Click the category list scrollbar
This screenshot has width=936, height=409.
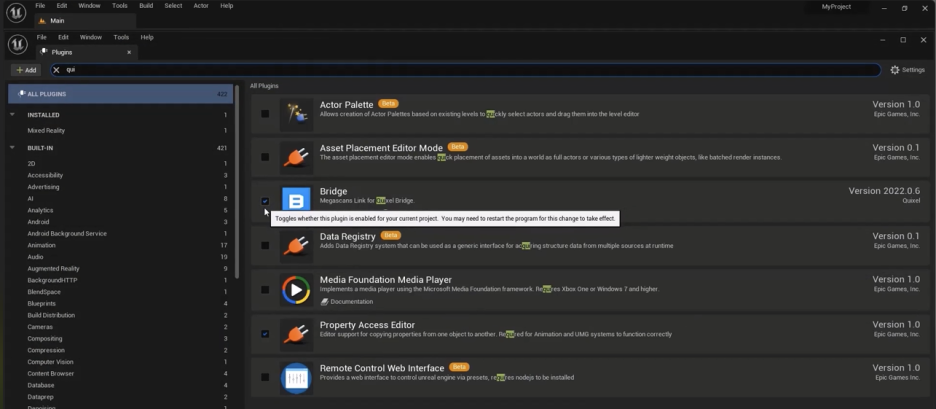point(237,182)
